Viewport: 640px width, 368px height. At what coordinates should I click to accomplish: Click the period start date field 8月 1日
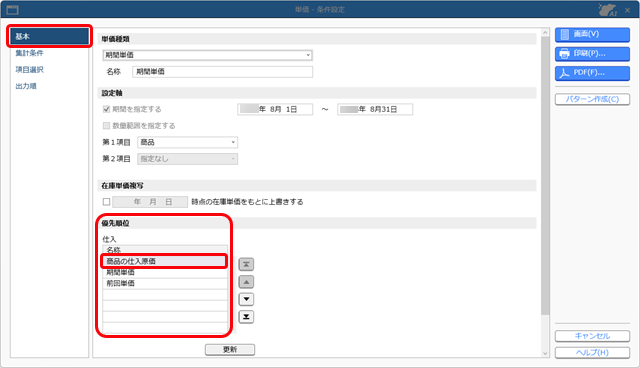tap(275, 109)
